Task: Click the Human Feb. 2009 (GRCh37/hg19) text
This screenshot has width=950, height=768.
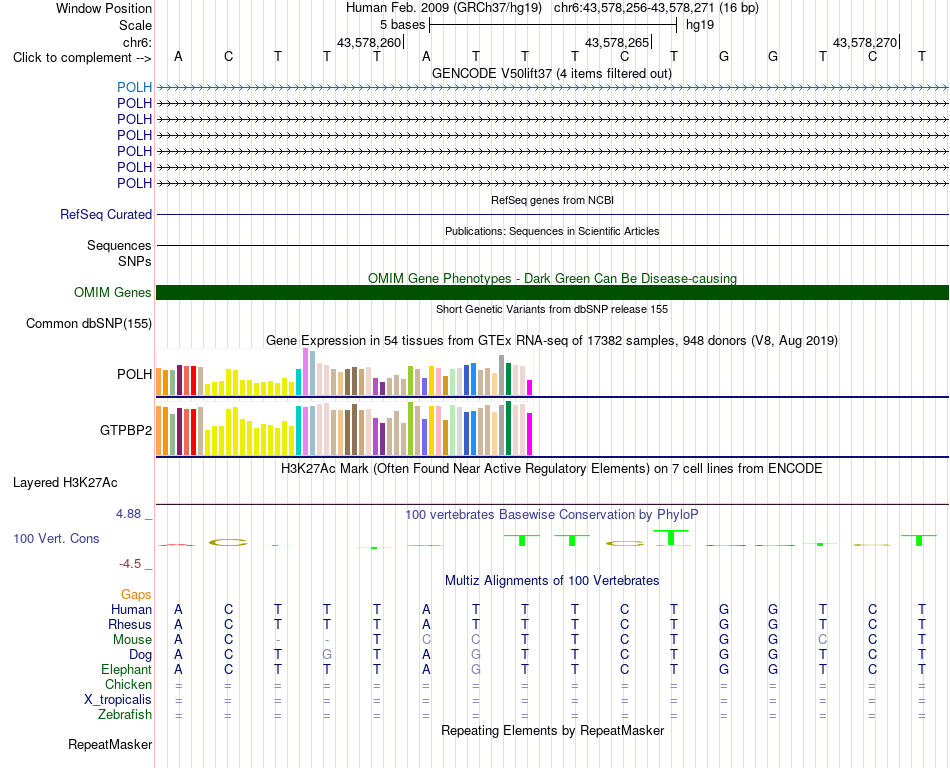Action: coord(445,8)
